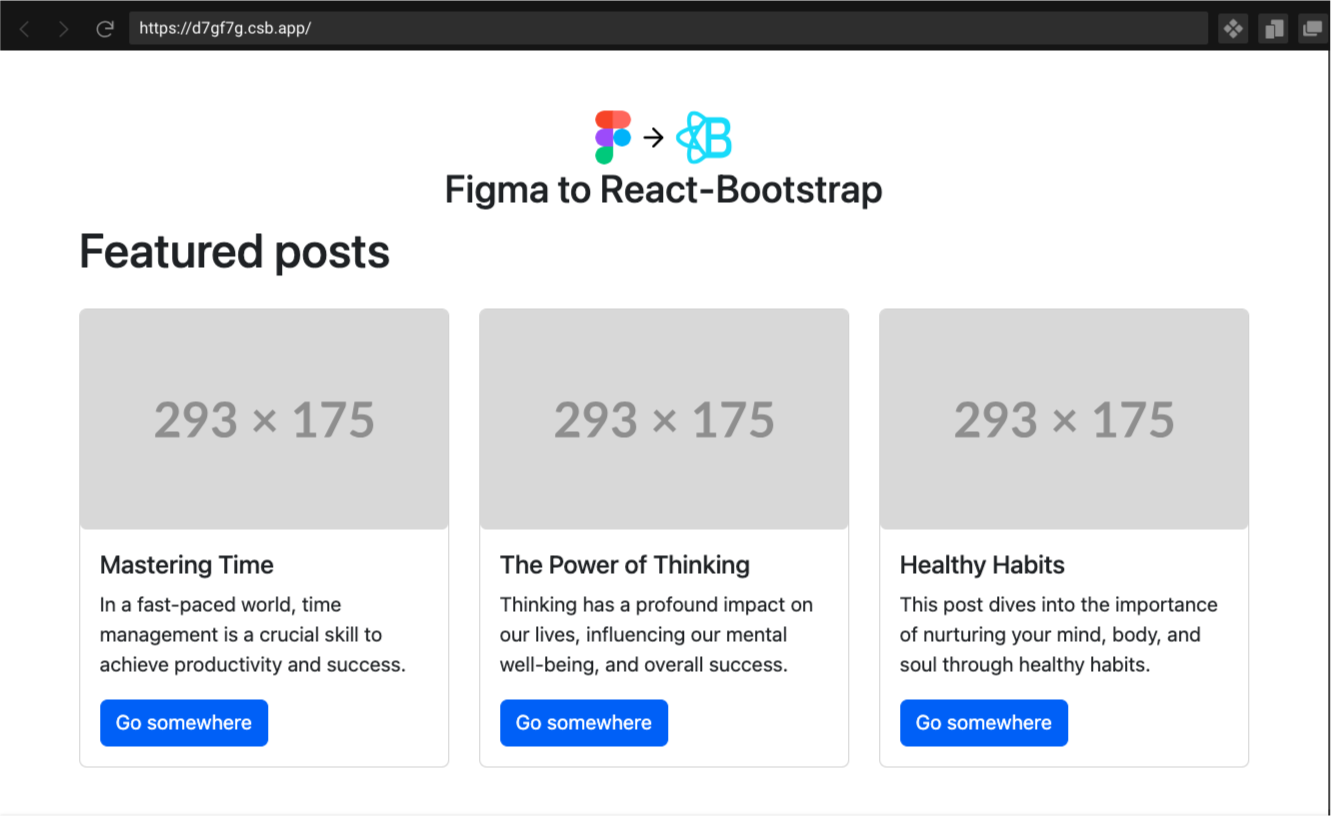Viewport: 1331px width, 816px height.
Task: Click Go somewhere under Healthy Habits
Action: 984,723
